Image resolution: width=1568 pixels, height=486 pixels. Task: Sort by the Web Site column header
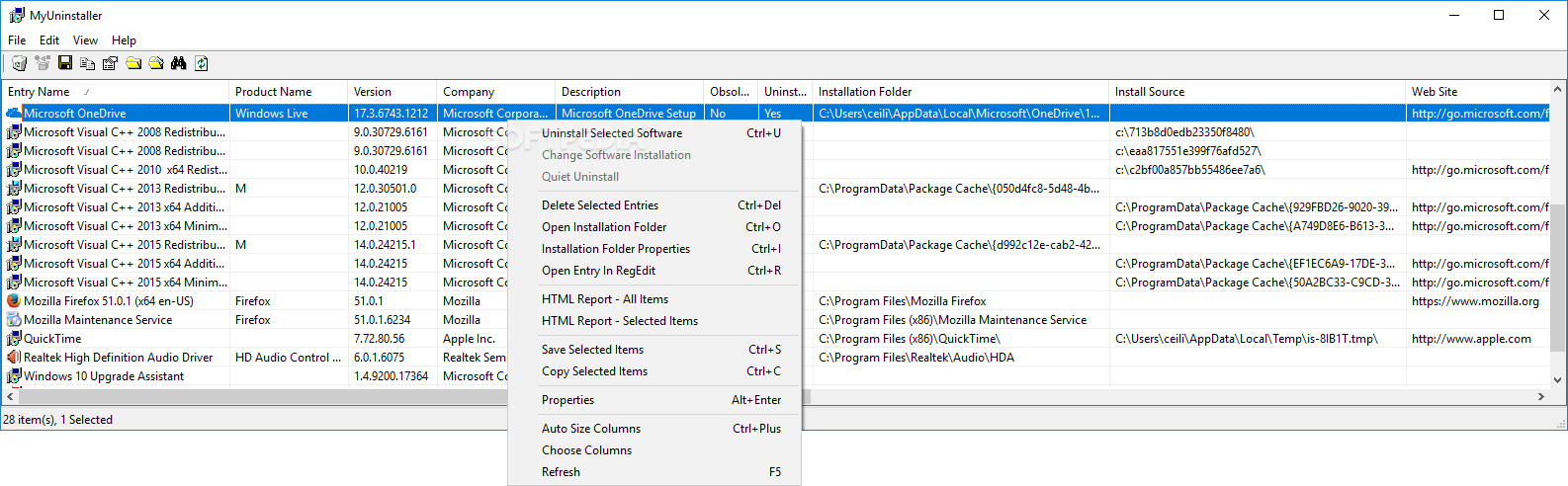point(1478,92)
